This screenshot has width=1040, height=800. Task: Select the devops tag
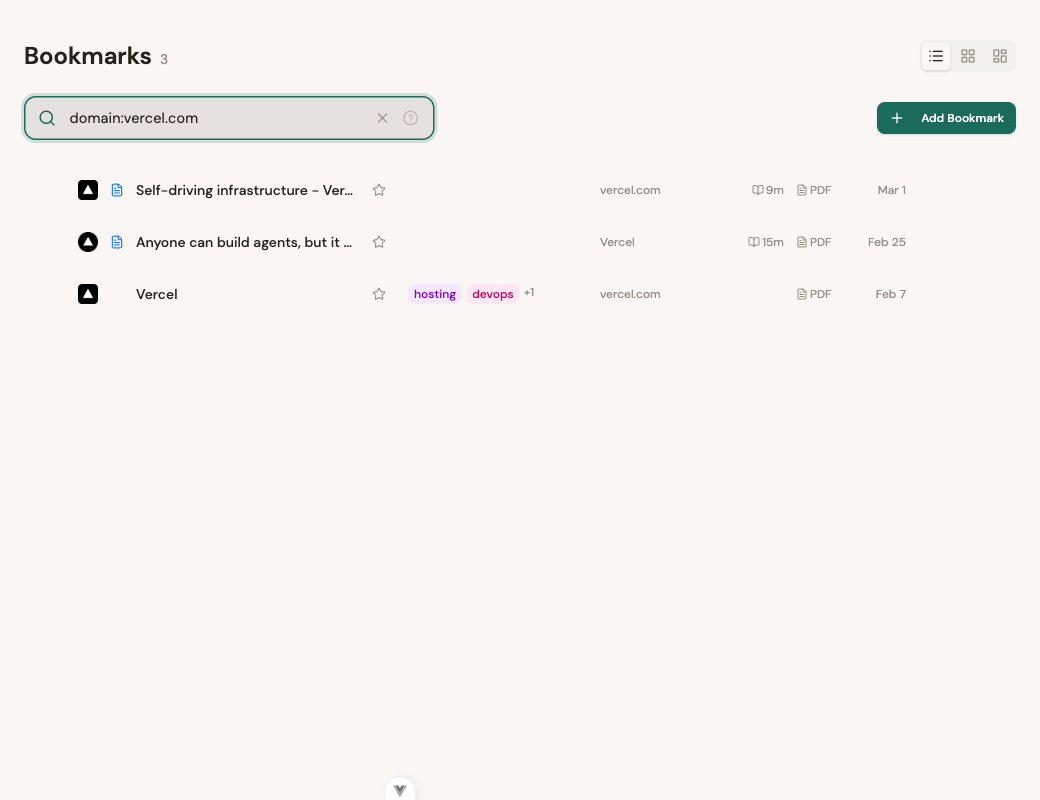click(492, 294)
